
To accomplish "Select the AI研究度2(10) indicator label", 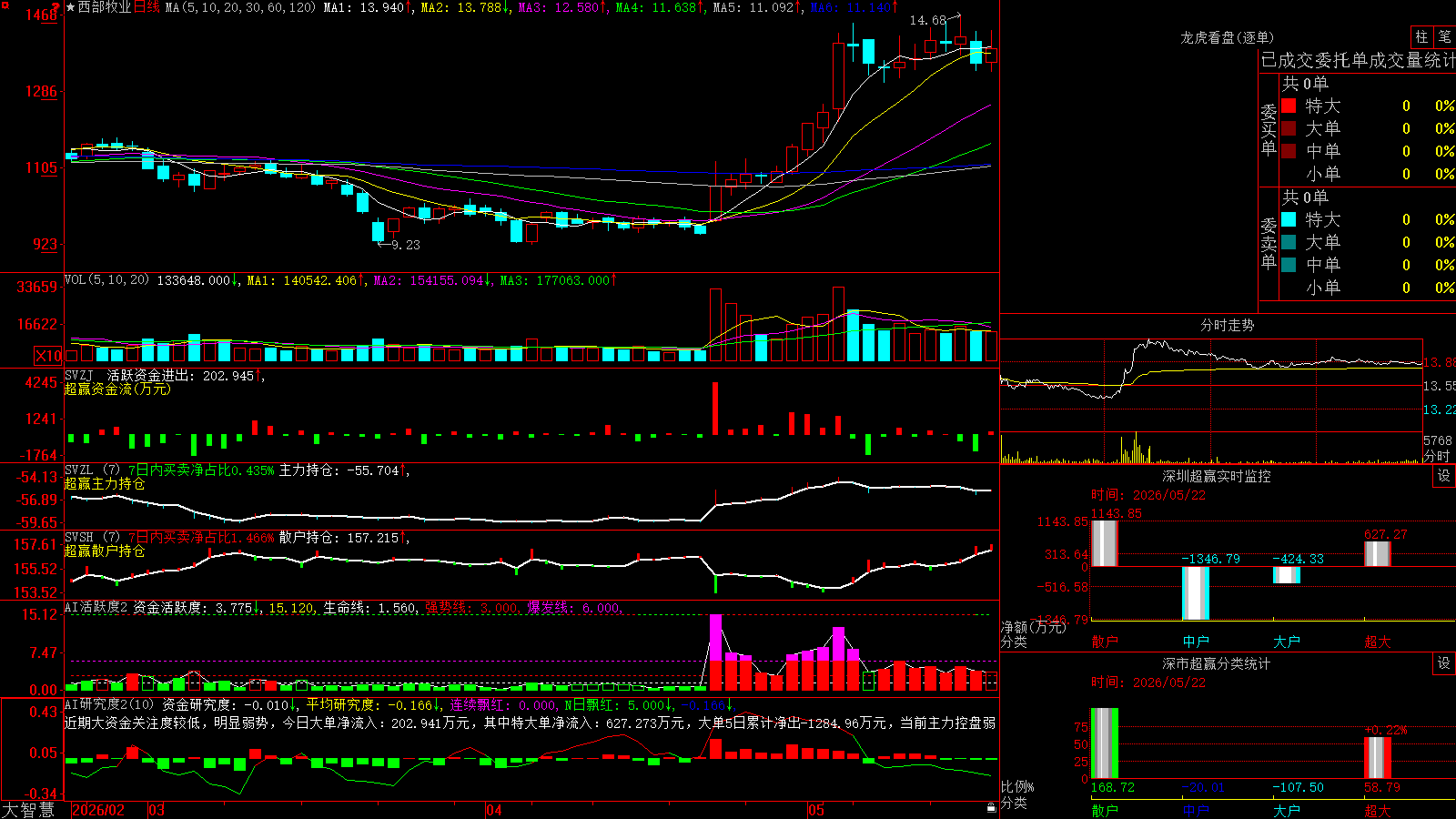I will (109, 704).
